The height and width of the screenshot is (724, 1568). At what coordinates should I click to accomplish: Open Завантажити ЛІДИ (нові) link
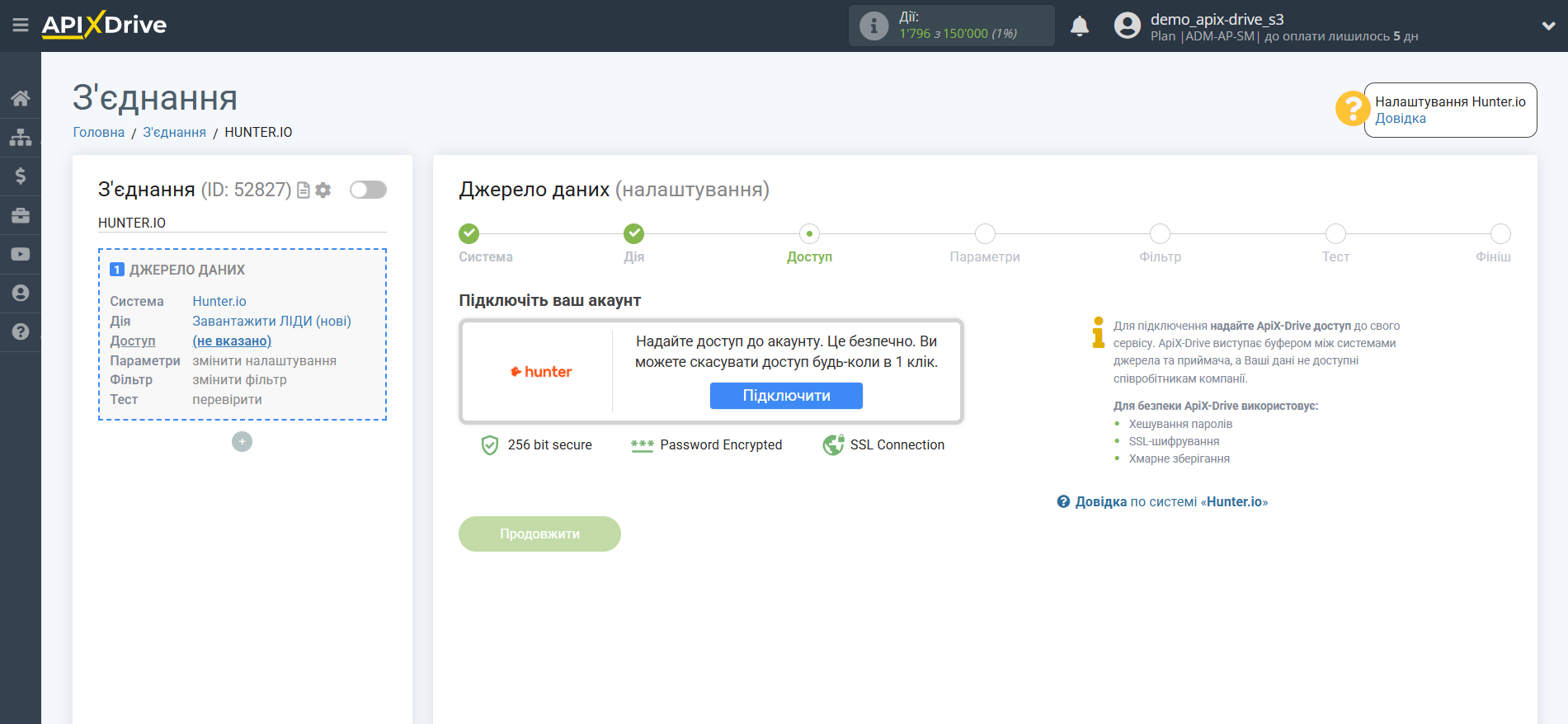point(271,322)
